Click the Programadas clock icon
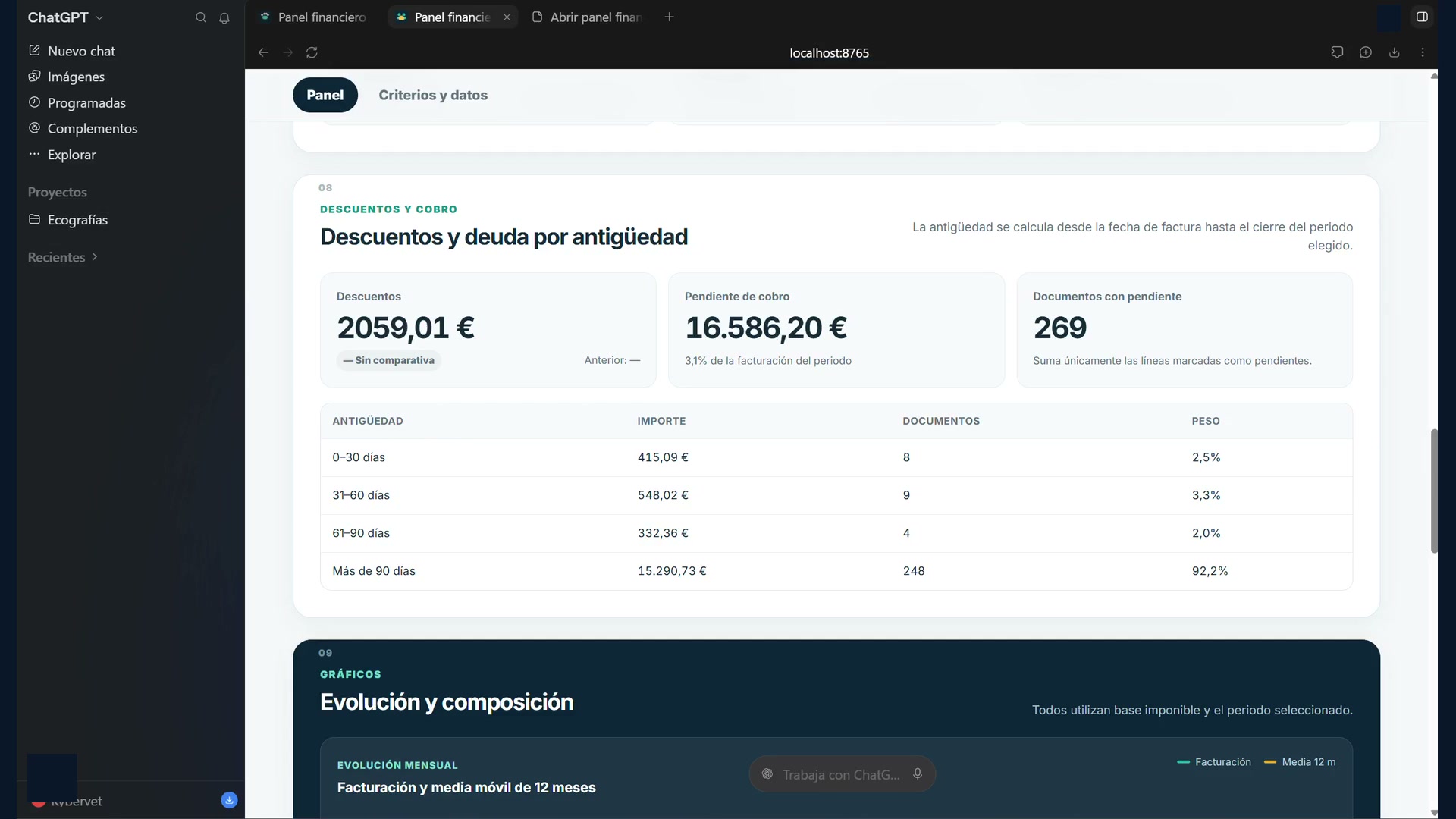The width and height of the screenshot is (1456, 819). (x=34, y=102)
